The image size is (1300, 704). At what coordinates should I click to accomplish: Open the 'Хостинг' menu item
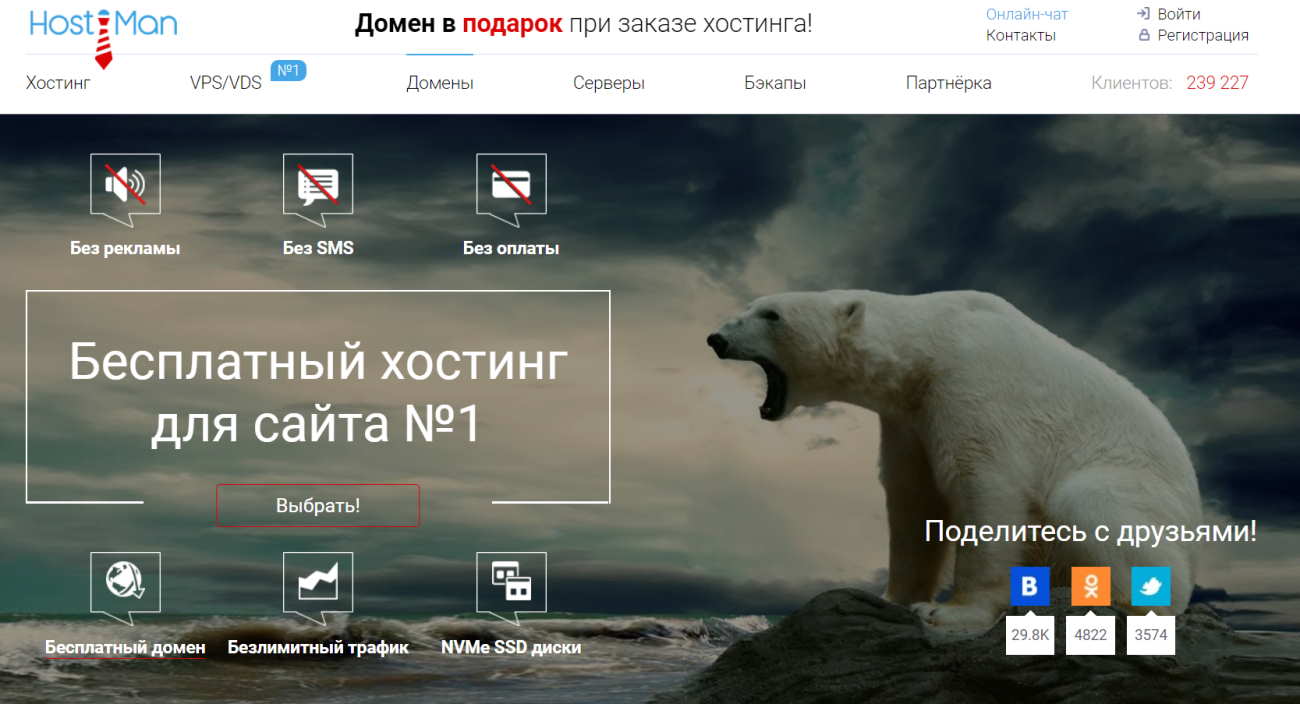(58, 83)
